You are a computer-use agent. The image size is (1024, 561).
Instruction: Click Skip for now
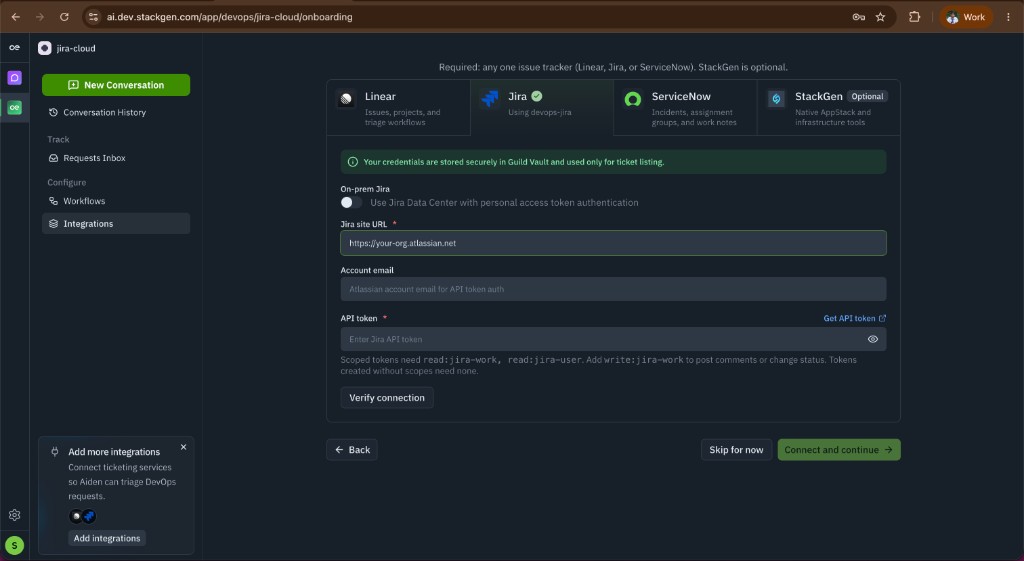[736, 450]
